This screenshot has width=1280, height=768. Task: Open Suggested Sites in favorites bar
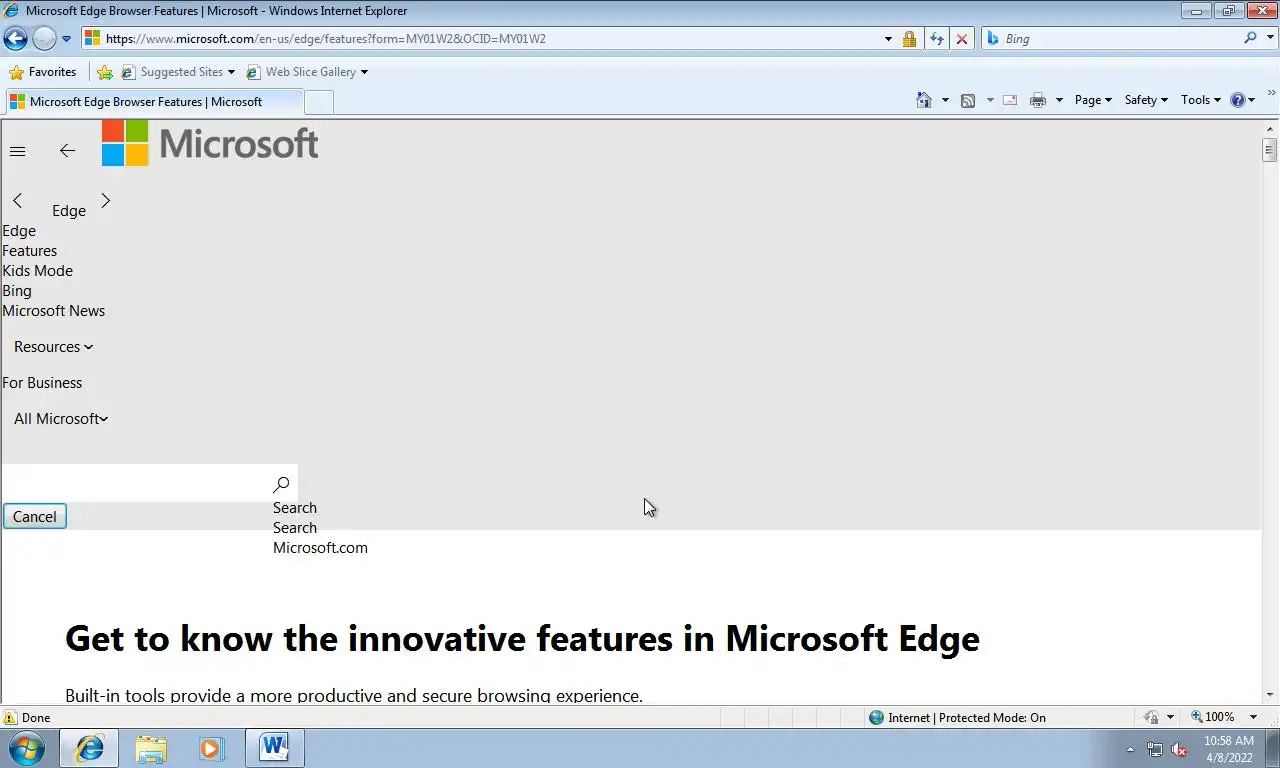(178, 72)
